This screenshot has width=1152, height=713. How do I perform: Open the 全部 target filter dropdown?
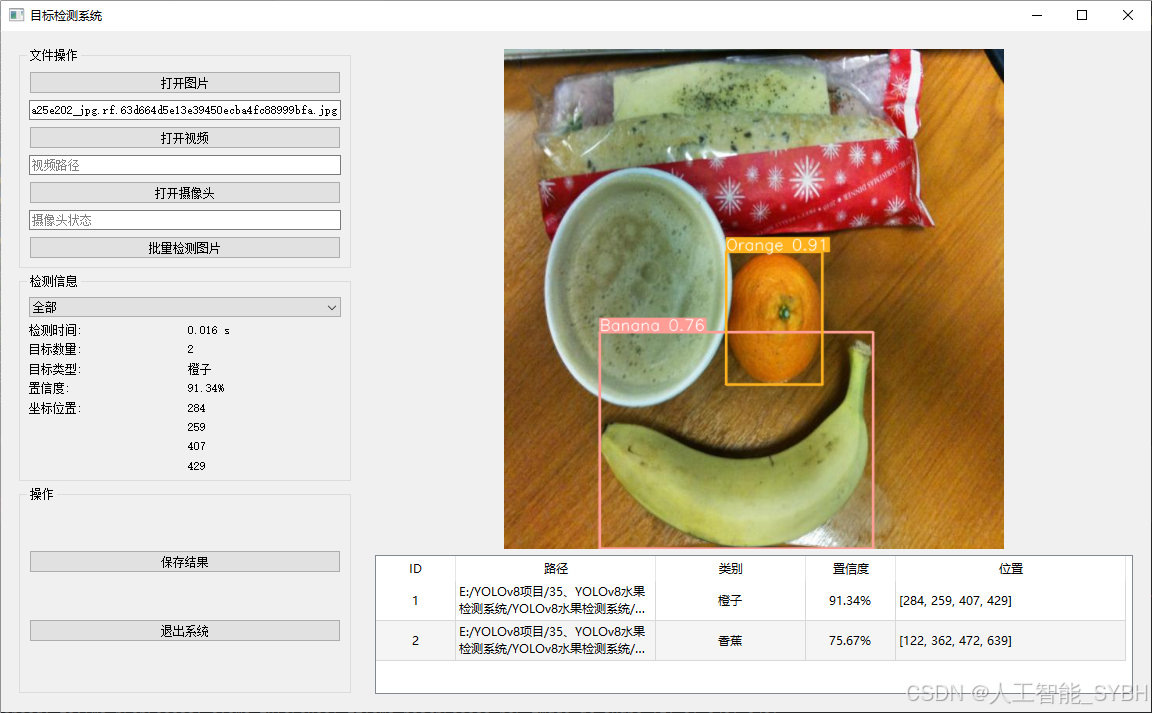[184, 307]
